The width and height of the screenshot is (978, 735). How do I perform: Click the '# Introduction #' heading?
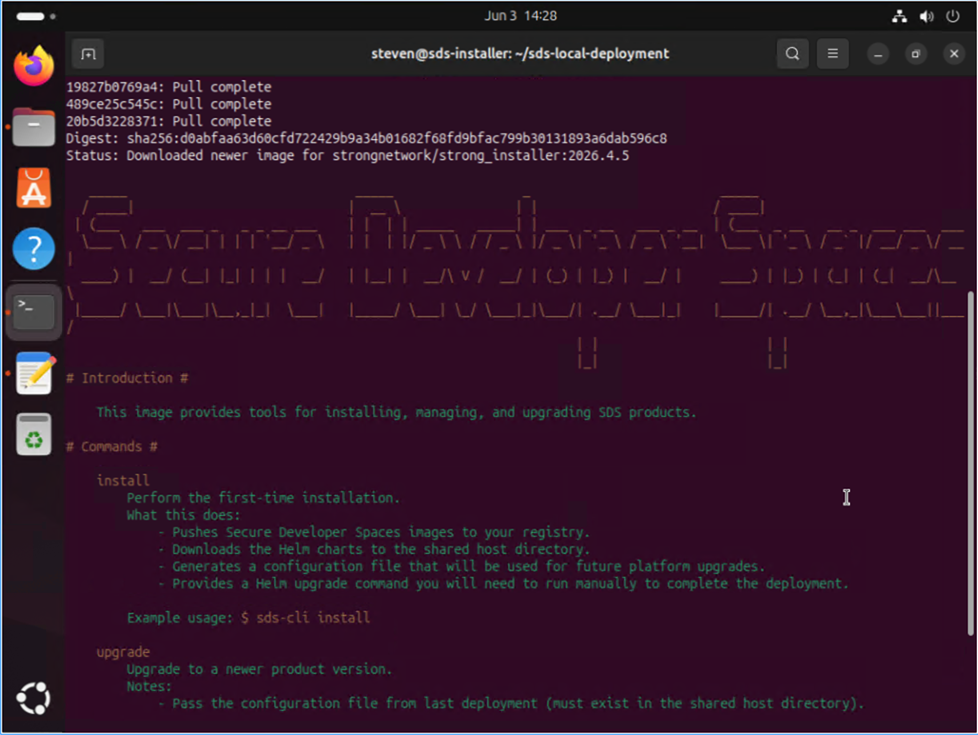[x=127, y=378]
